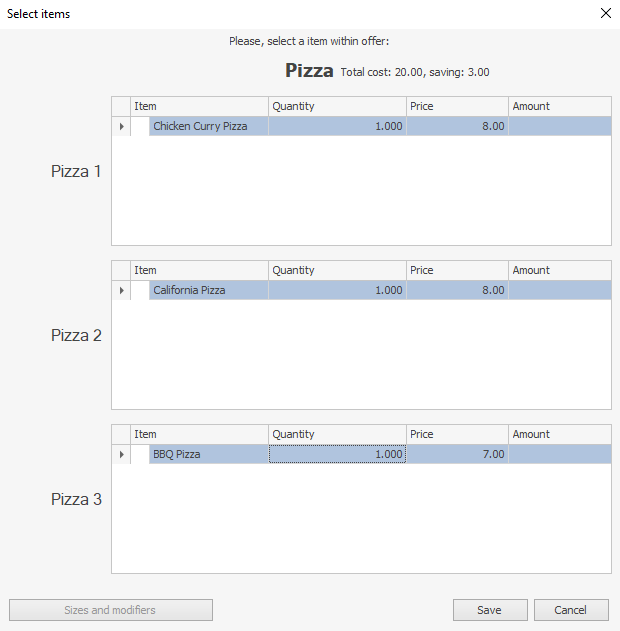Select California Pizza item cell
Screen dimensions: 620x631
click(x=208, y=290)
